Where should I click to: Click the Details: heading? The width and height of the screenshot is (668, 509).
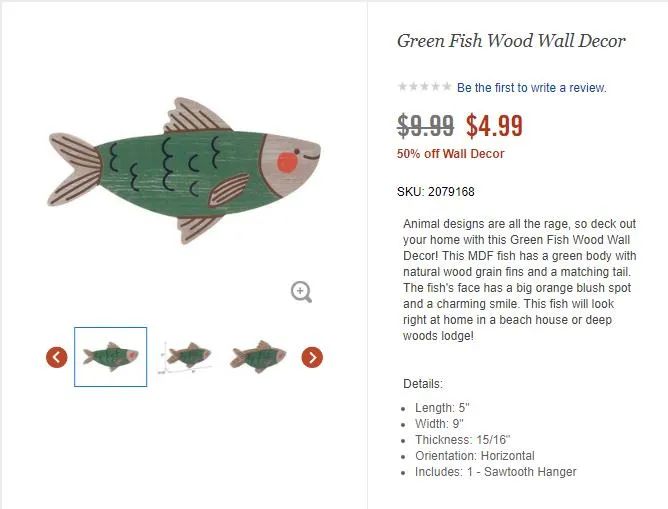(423, 384)
